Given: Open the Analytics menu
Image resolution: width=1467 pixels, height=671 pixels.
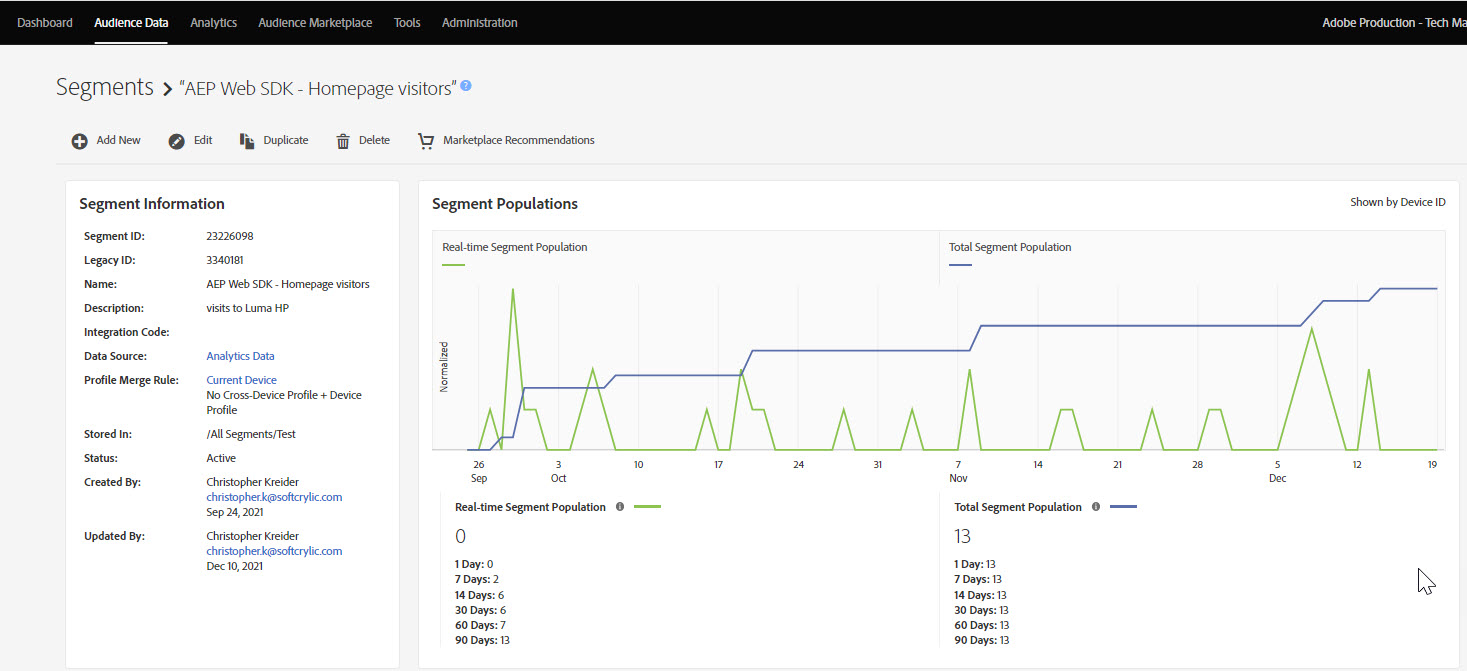Looking at the screenshot, I should click(x=213, y=22).
